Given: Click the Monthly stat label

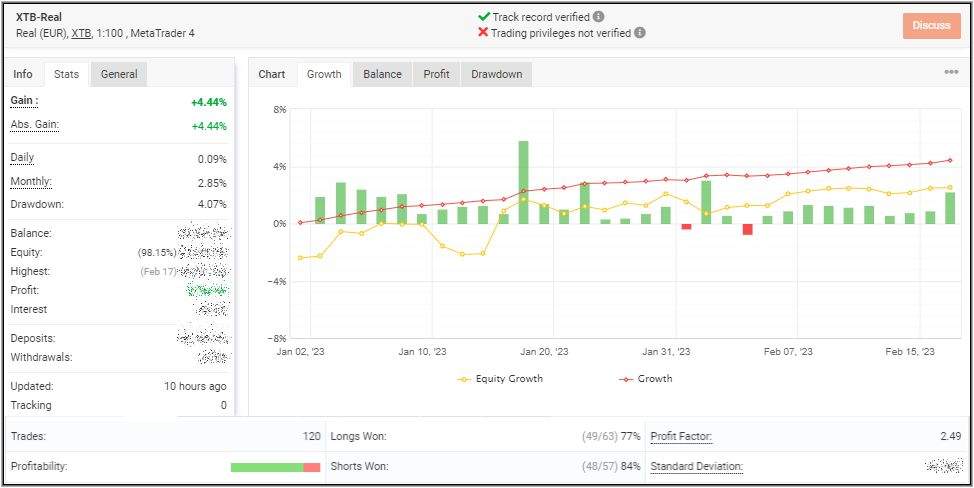Looking at the screenshot, I should (31, 182).
